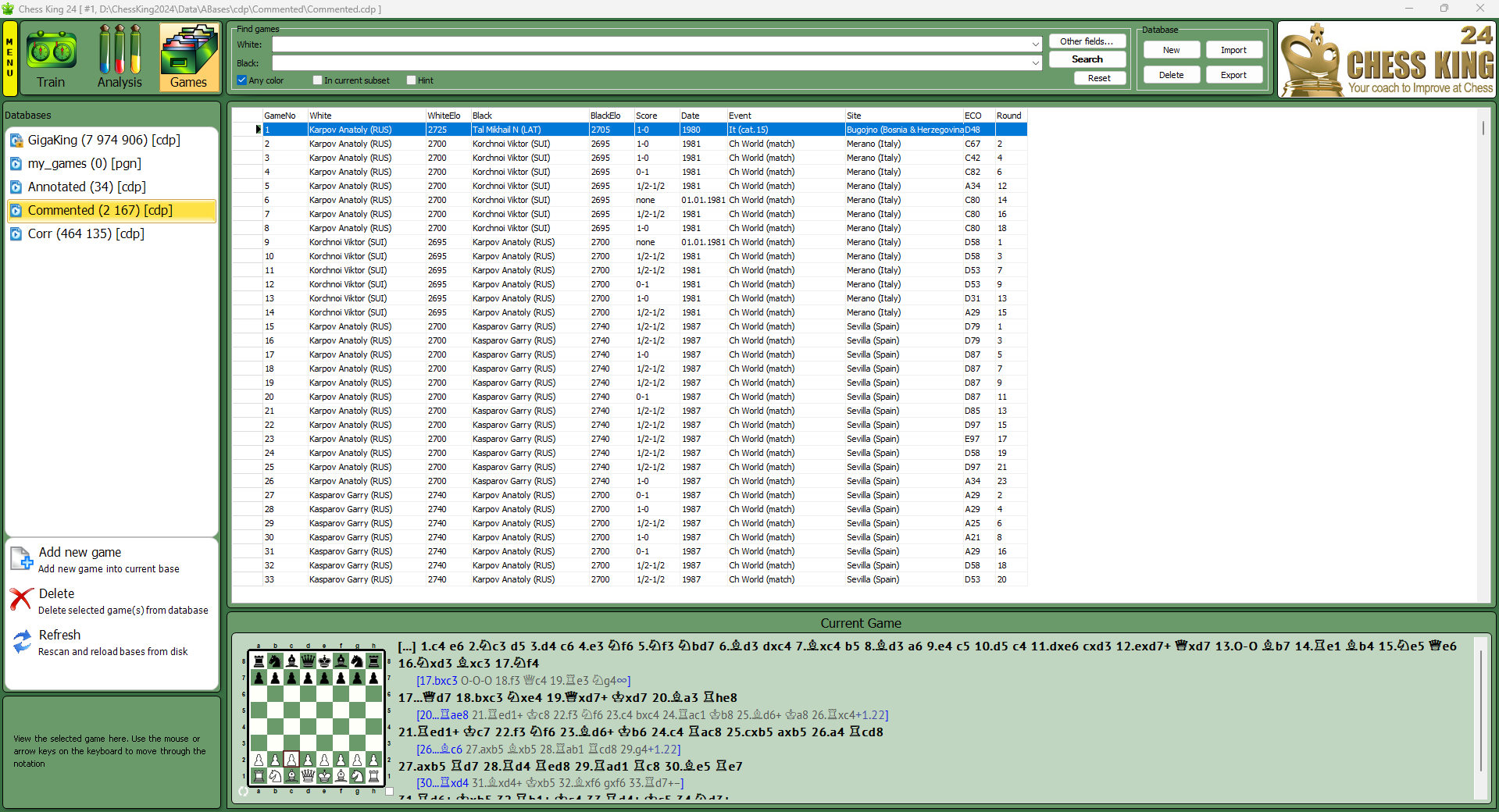Click the 20...Rae8 variation in notation
This screenshot has height=812, width=1499.
443,715
